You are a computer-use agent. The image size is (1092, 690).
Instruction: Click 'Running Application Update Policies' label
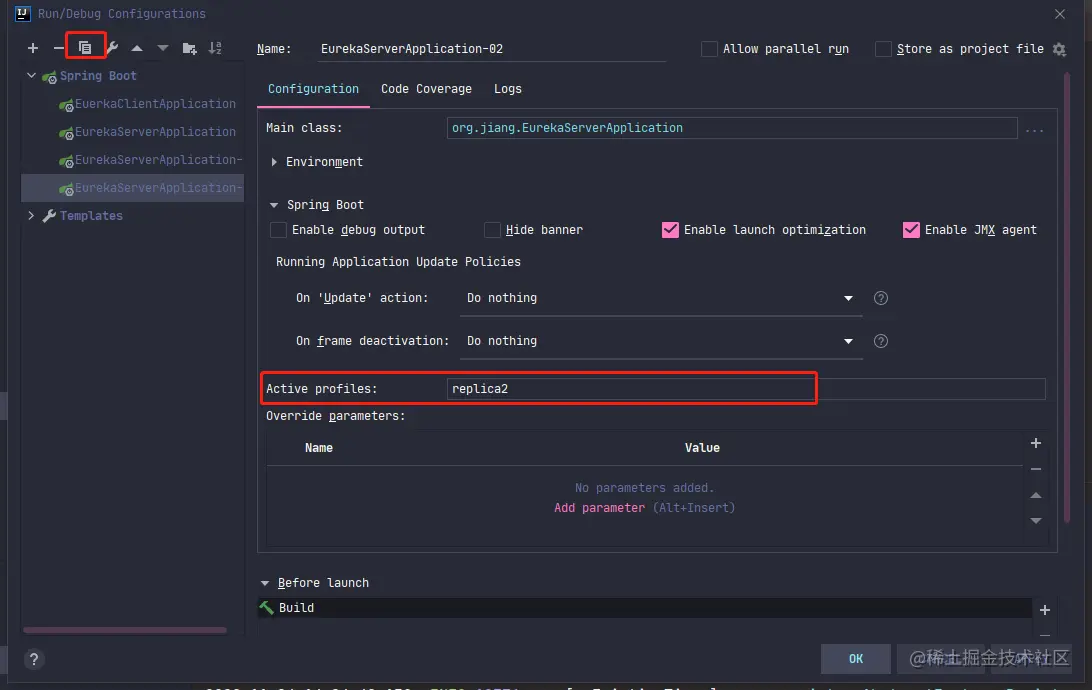tap(398, 262)
